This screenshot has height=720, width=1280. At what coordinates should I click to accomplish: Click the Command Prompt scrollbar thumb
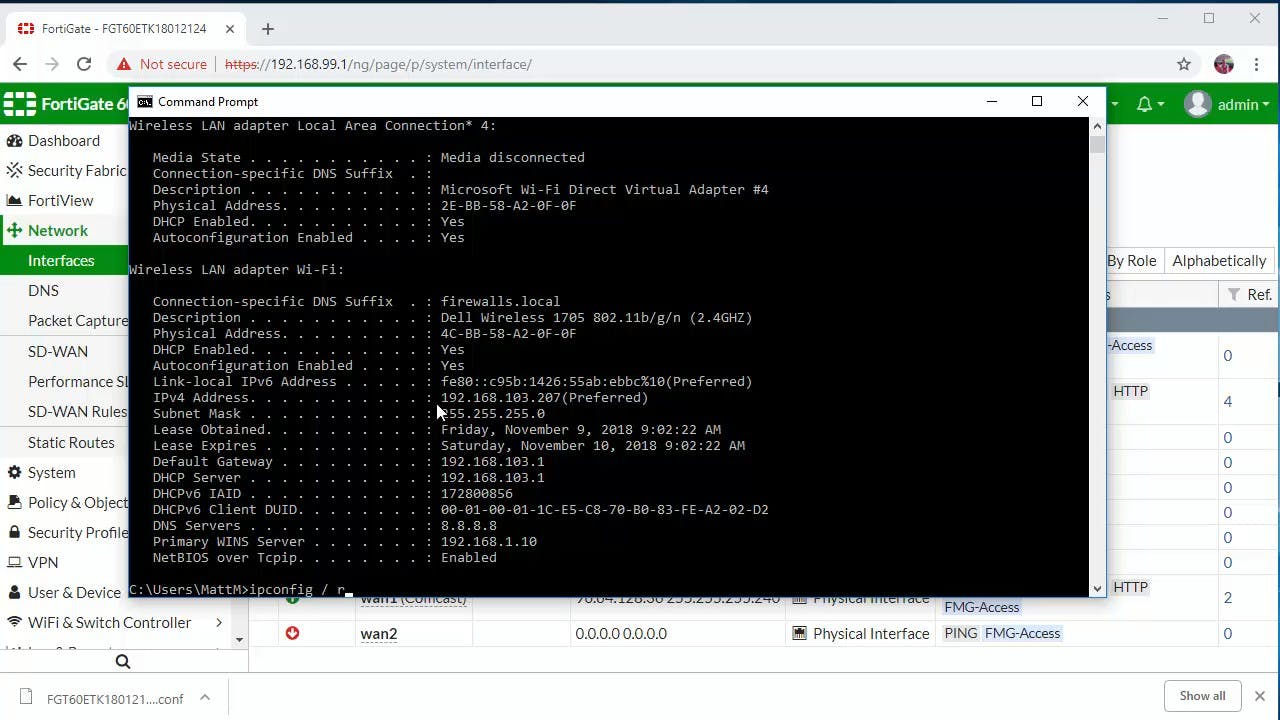(x=1097, y=145)
